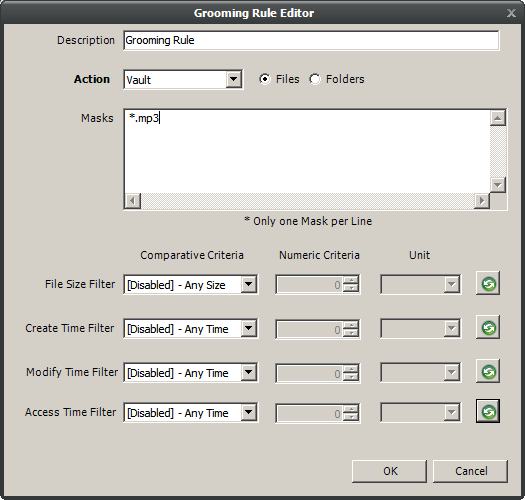
Task: Click into the Description text field
Action: pos(311,41)
